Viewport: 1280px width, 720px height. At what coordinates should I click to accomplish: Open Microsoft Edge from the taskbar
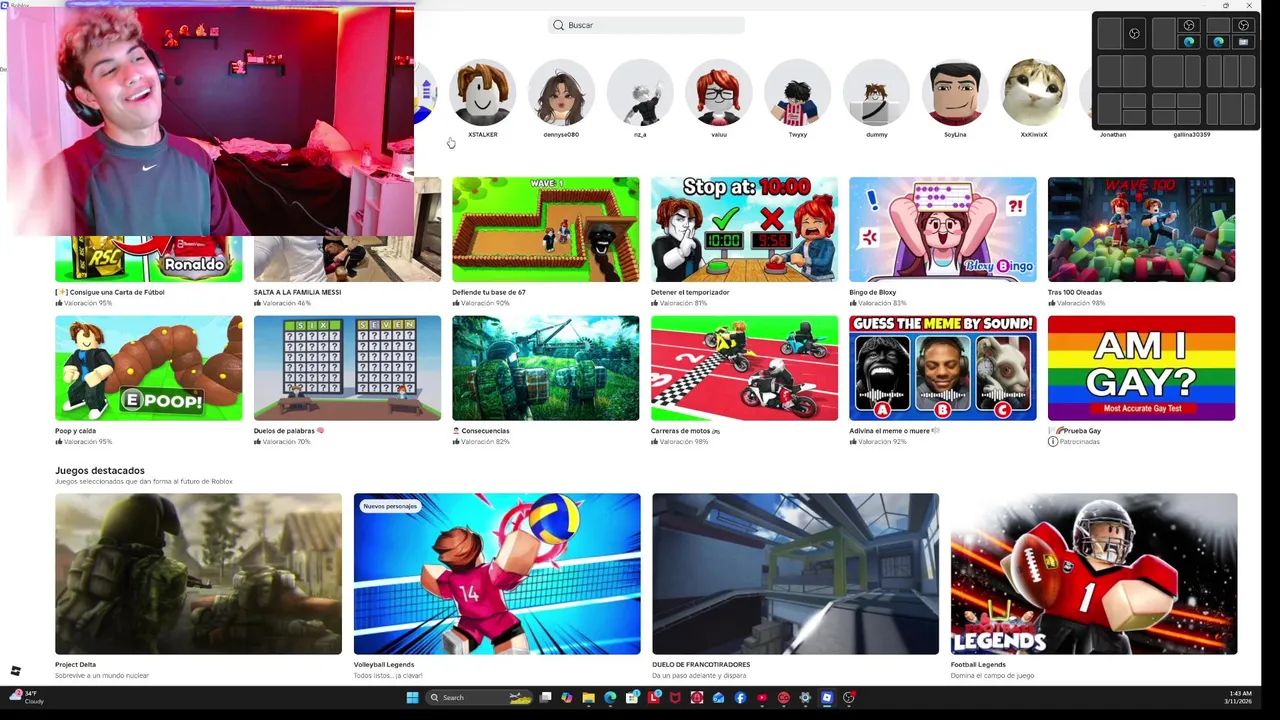point(610,697)
